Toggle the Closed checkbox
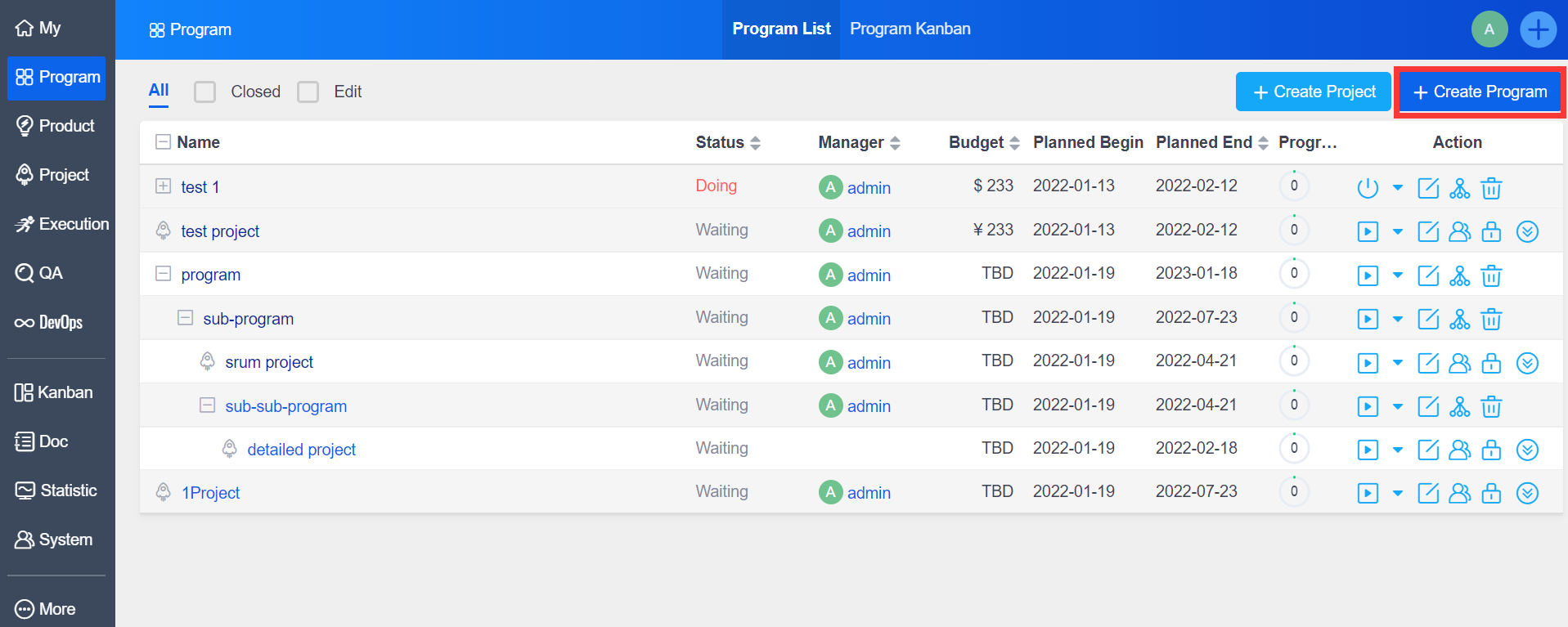The image size is (1568, 627). 204,92
